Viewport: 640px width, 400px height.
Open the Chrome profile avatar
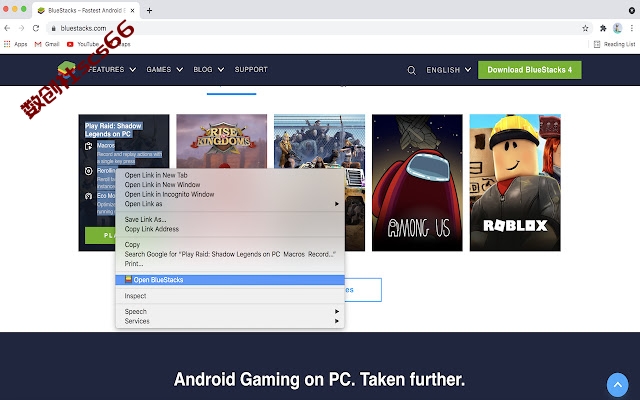click(617, 28)
